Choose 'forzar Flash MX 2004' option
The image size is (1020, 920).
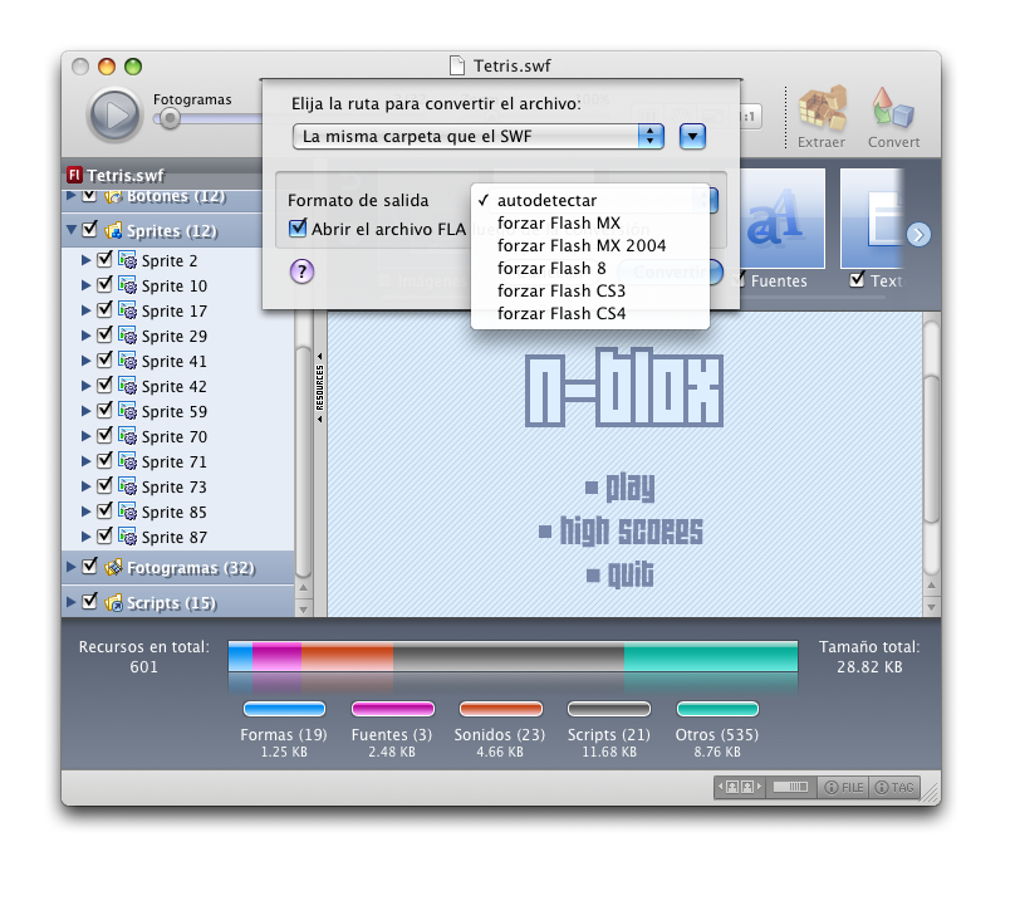point(590,246)
